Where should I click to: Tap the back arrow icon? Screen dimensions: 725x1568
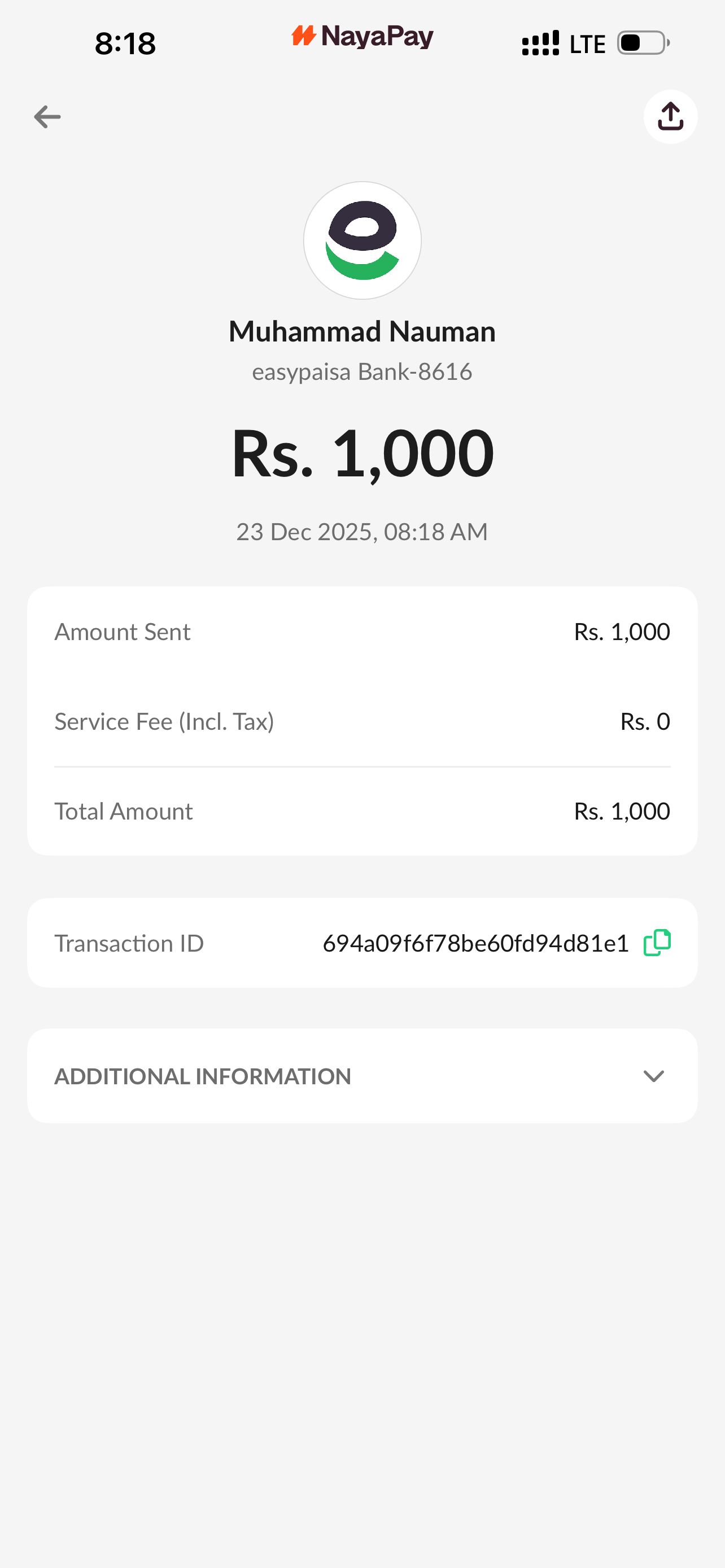coord(47,117)
